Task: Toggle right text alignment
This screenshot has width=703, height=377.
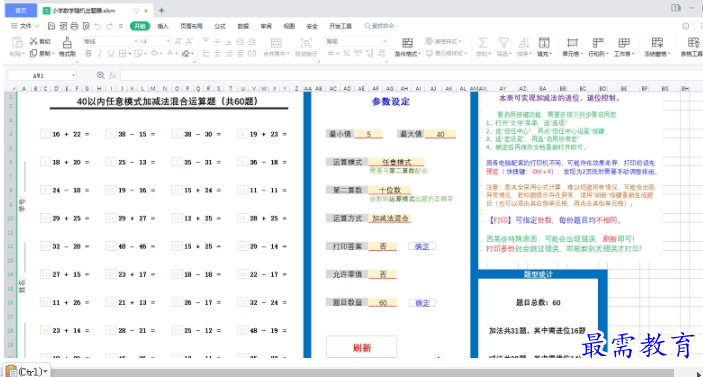Action: click(229, 53)
